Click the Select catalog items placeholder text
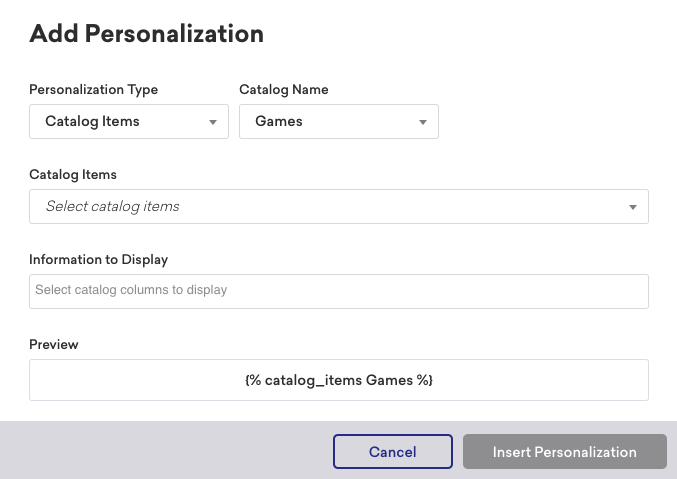 point(113,206)
